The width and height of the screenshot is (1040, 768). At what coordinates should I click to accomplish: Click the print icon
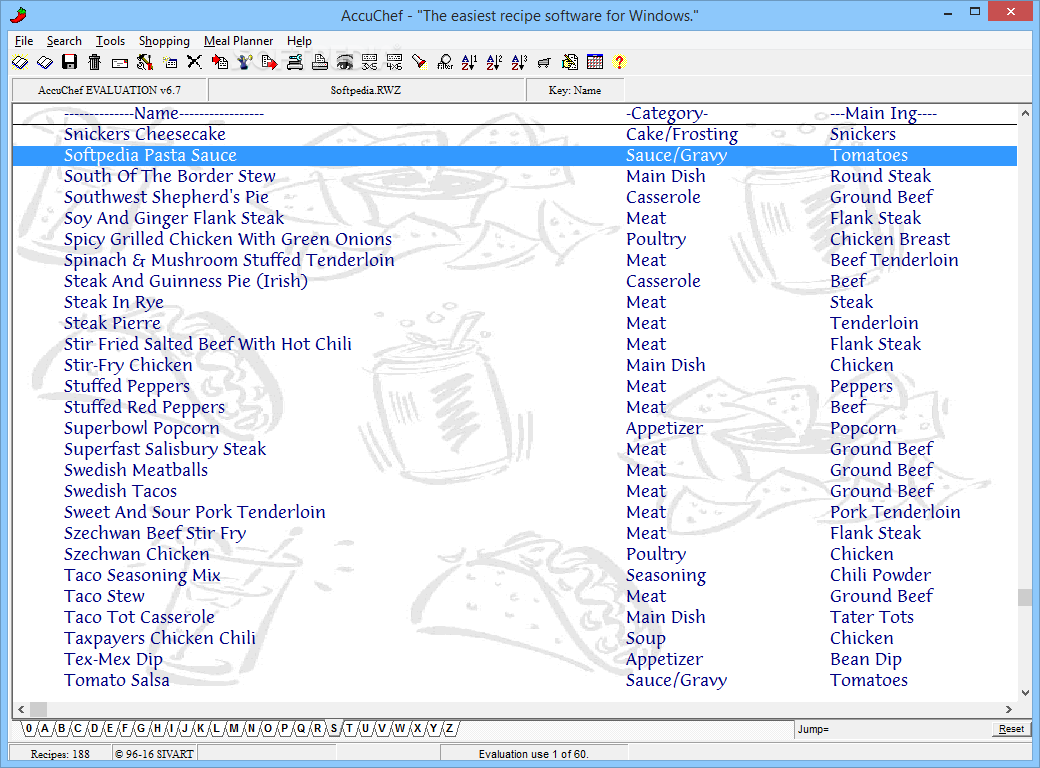click(320, 62)
